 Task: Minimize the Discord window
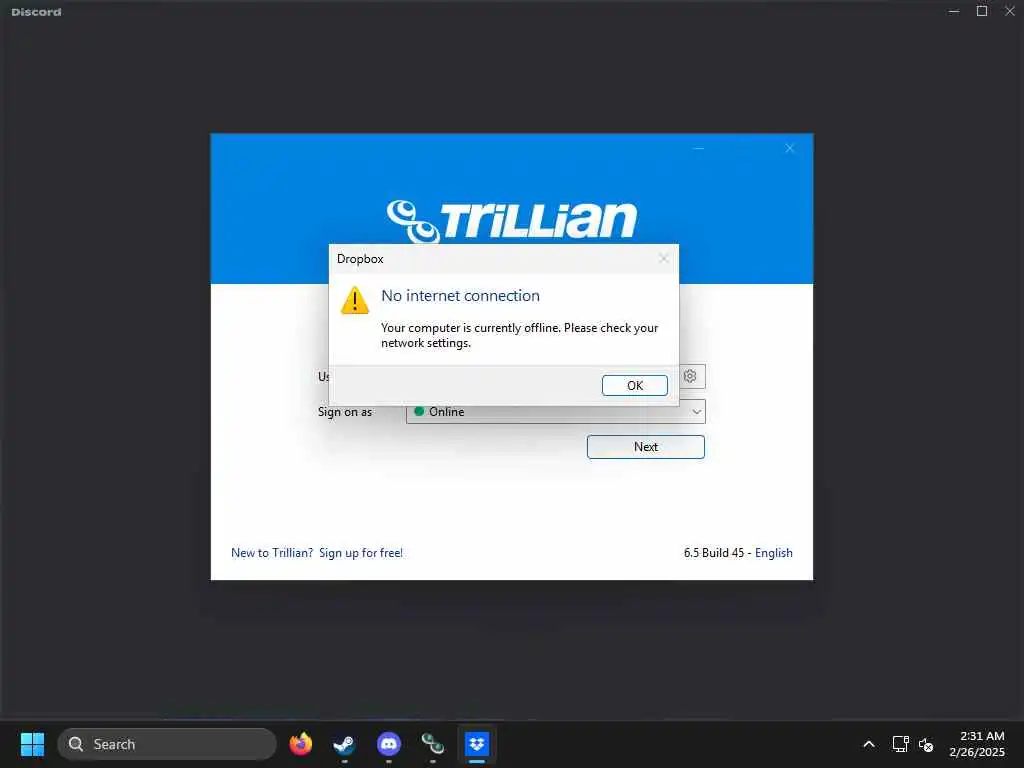click(954, 11)
